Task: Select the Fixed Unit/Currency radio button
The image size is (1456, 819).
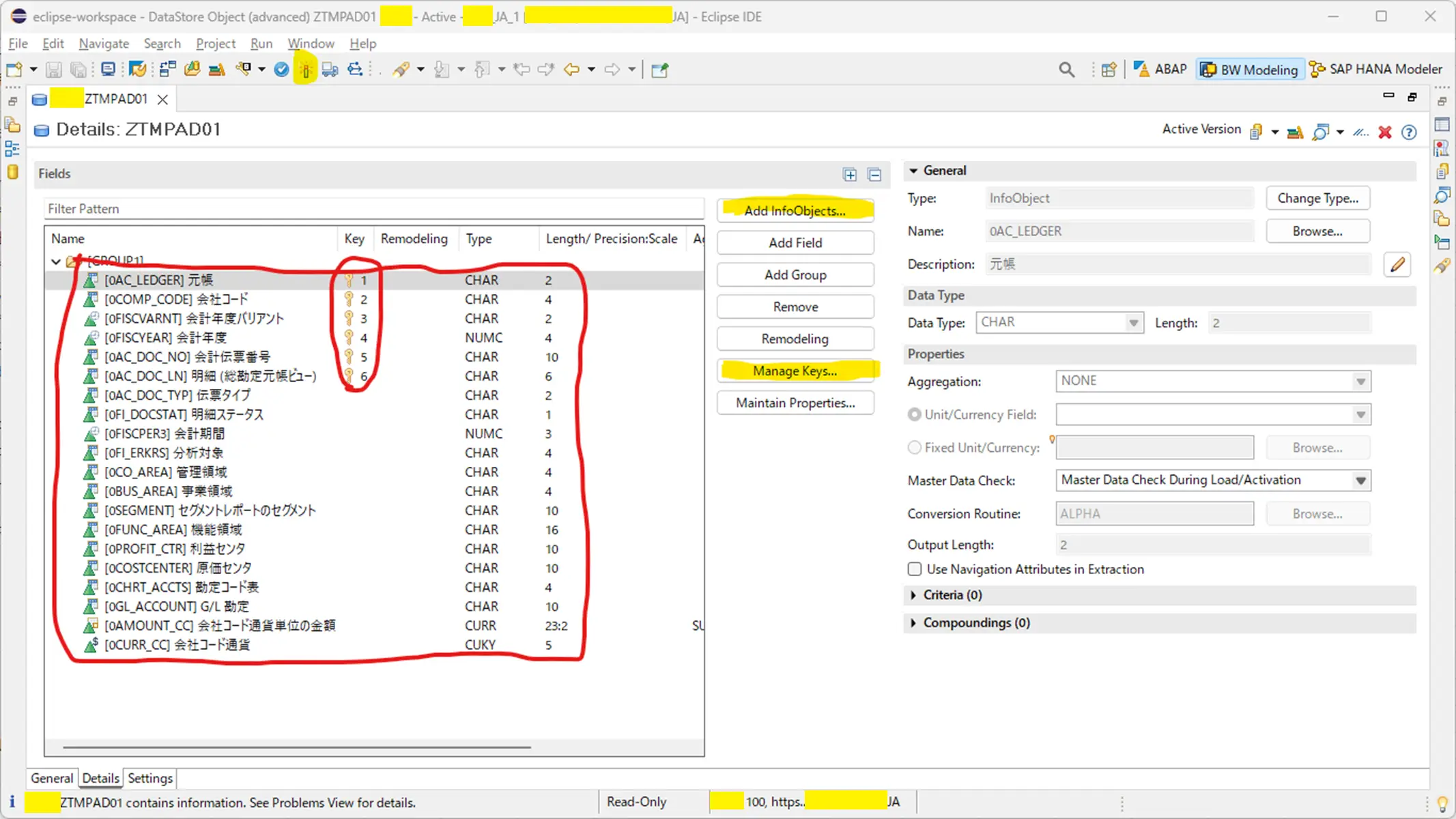Action: click(915, 448)
